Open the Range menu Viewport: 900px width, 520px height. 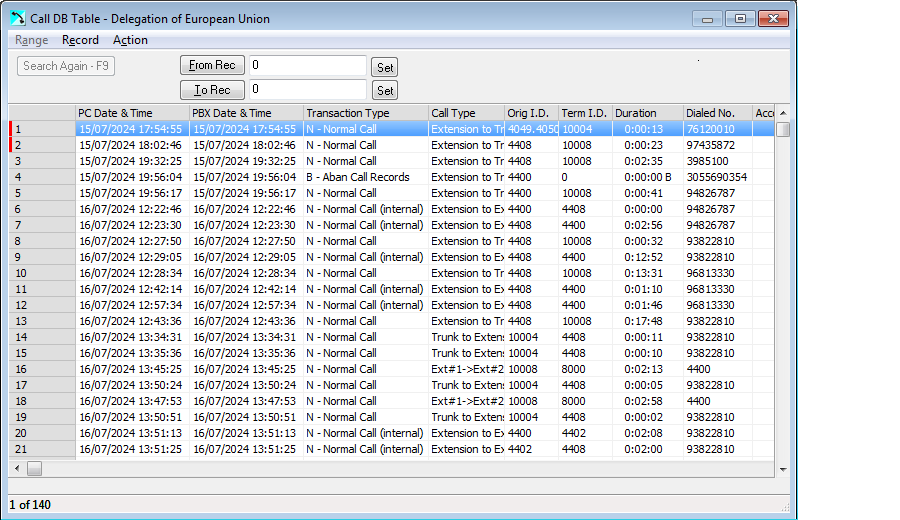click(x=32, y=40)
